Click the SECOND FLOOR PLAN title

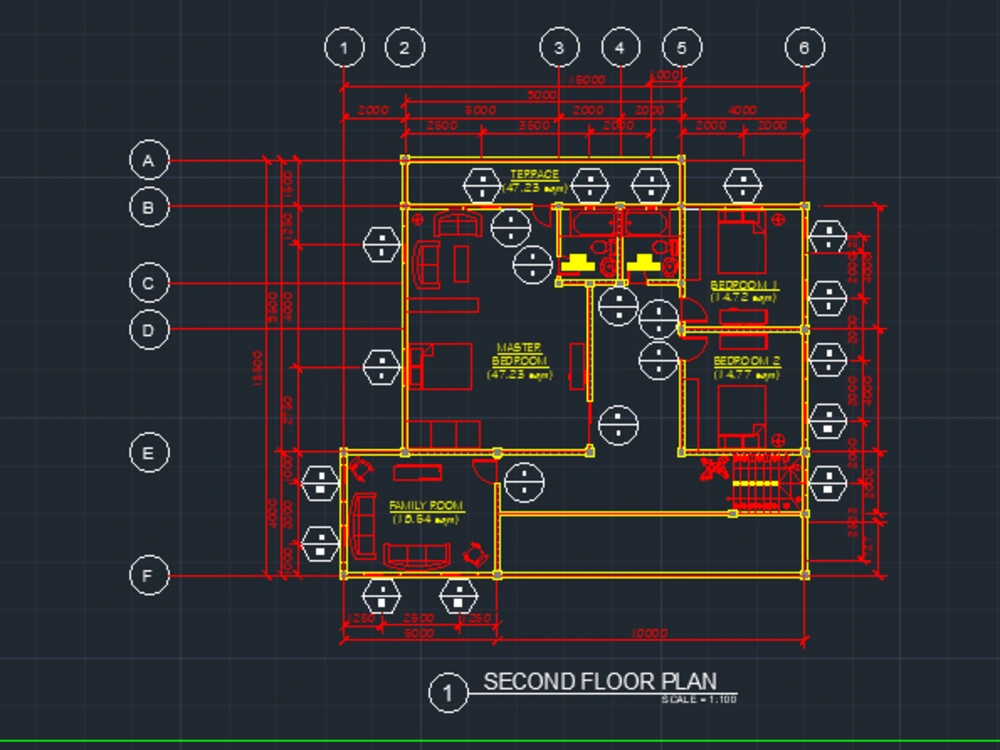coord(600,681)
